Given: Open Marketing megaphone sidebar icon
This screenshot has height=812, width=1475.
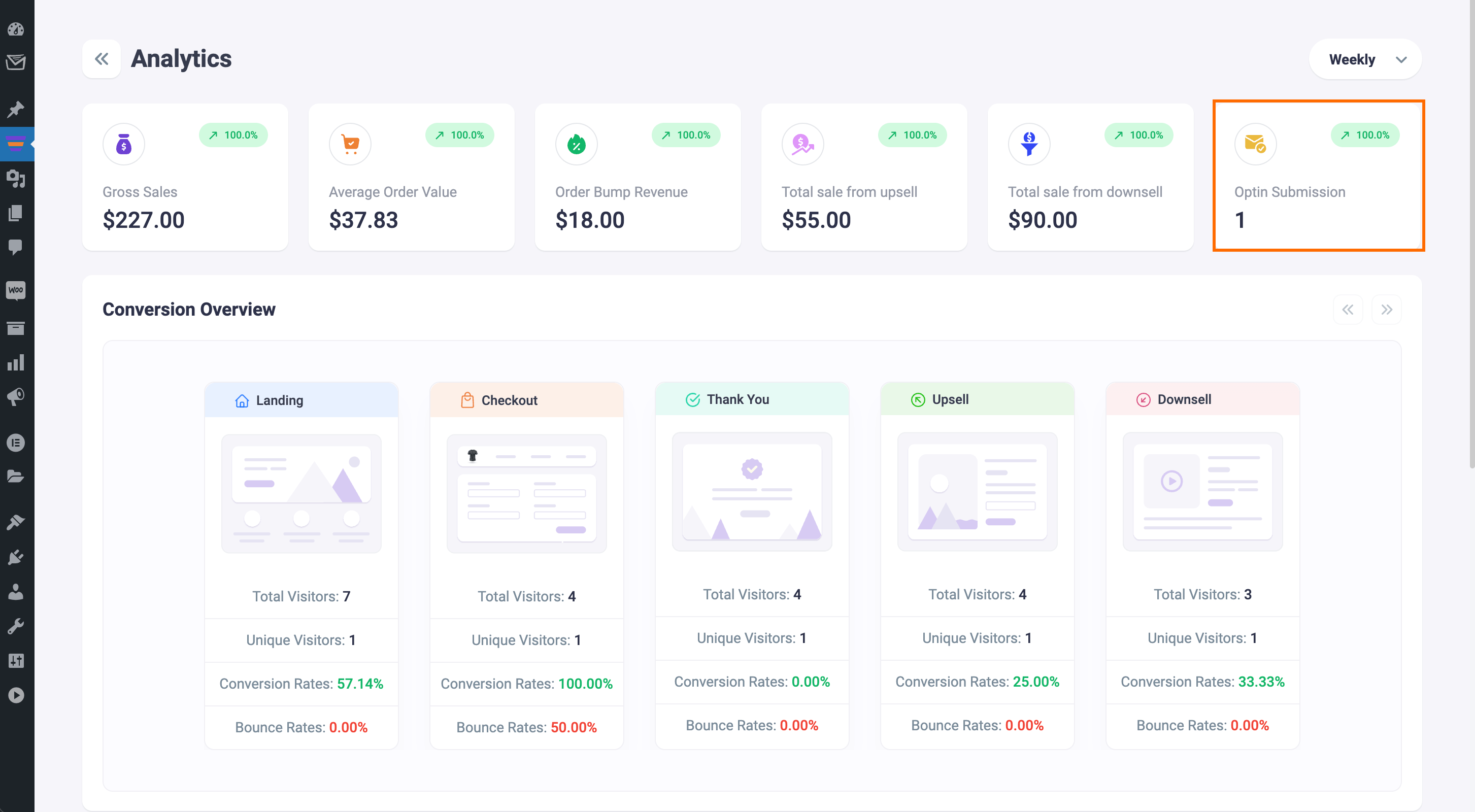Looking at the screenshot, I should (x=16, y=396).
